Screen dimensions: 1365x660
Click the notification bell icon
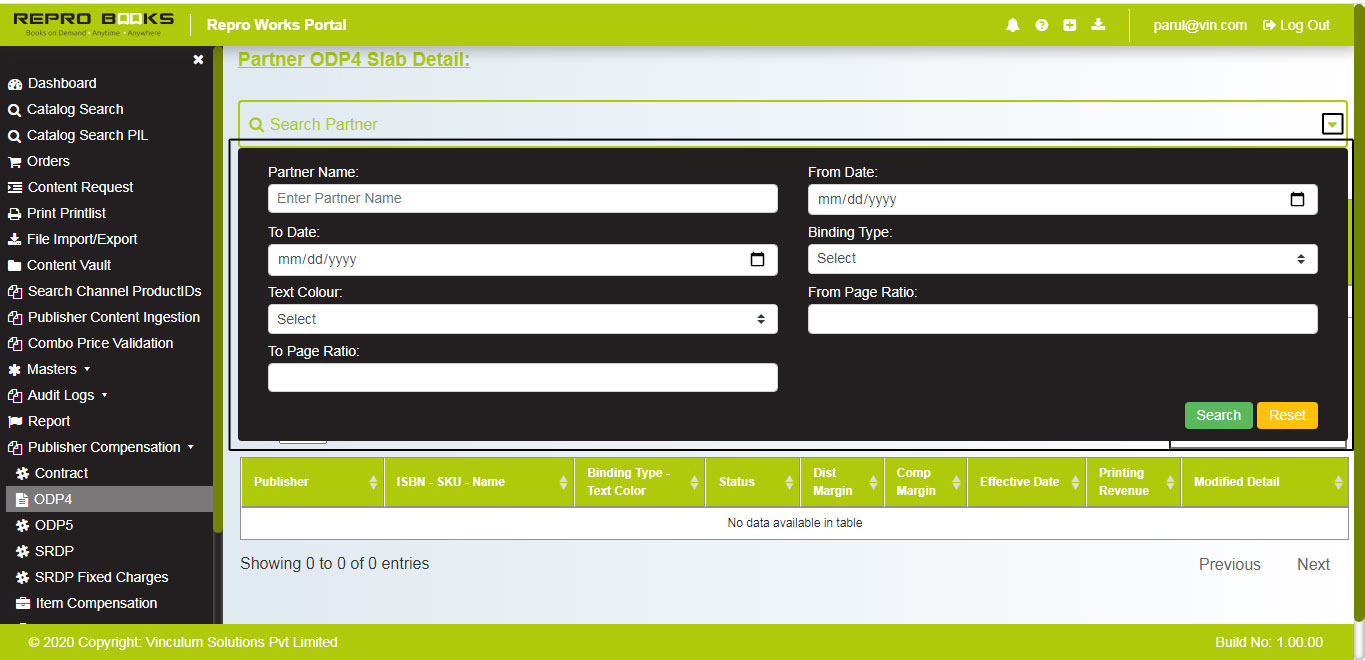click(1013, 25)
